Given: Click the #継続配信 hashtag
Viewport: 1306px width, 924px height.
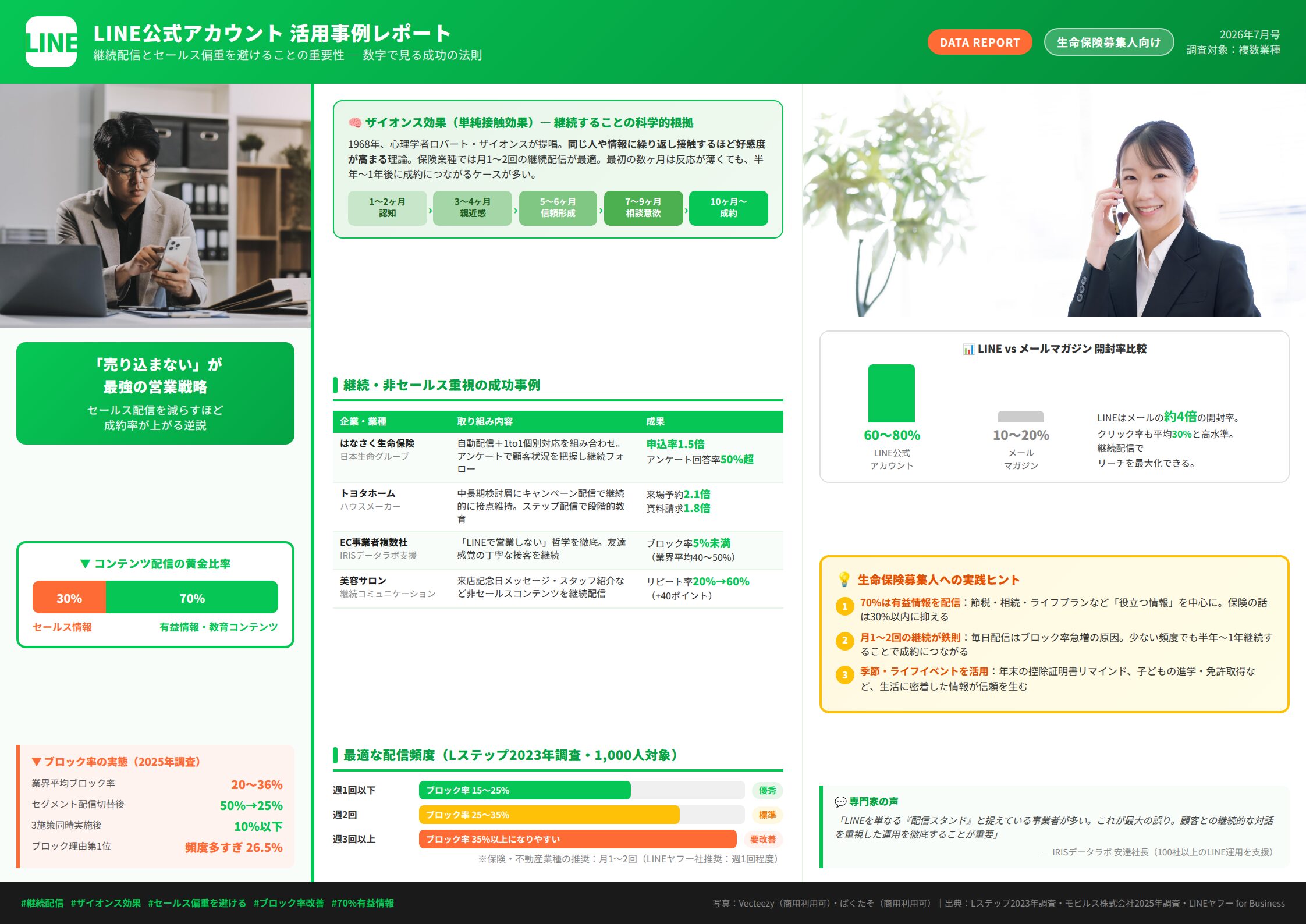Looking at the screenshot, I should [42, 903].
